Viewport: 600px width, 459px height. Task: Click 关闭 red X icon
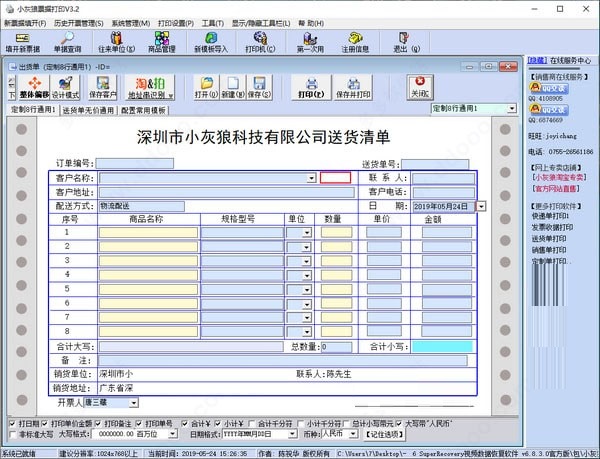[x=420, y=87]
